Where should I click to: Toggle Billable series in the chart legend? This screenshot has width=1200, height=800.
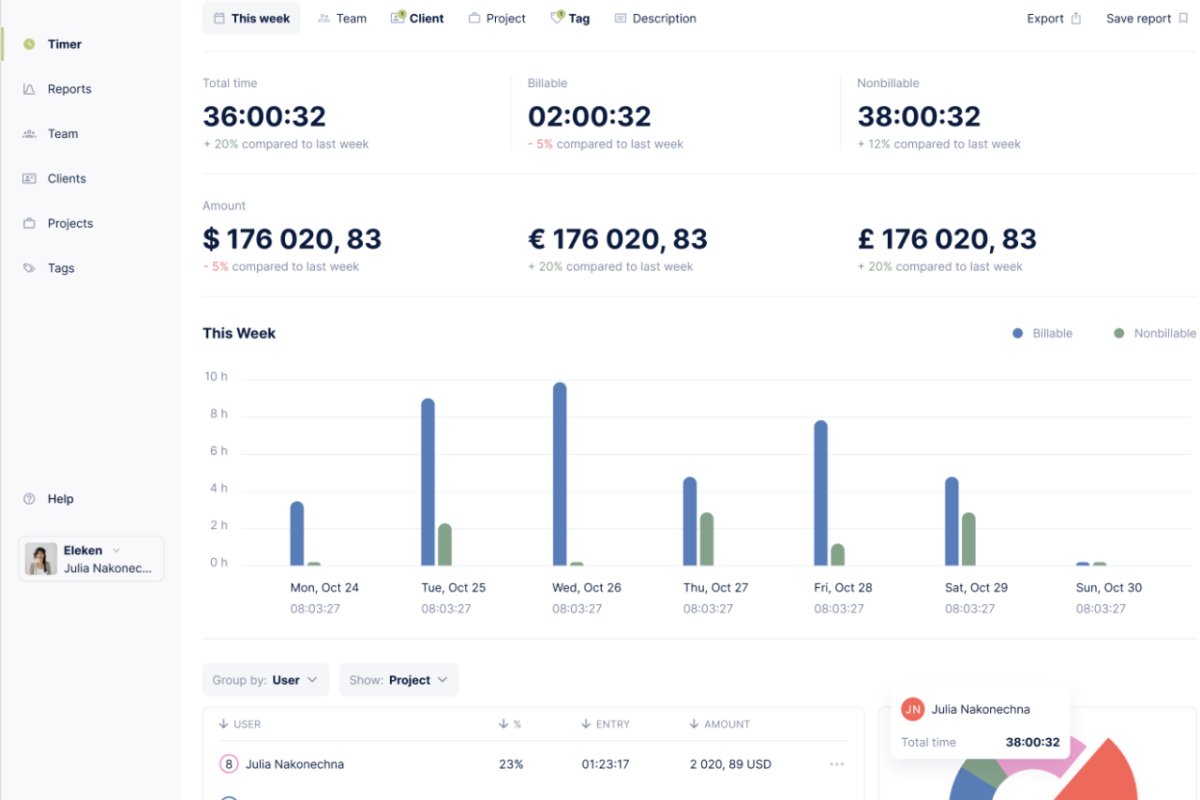[x=1052, y=333]
